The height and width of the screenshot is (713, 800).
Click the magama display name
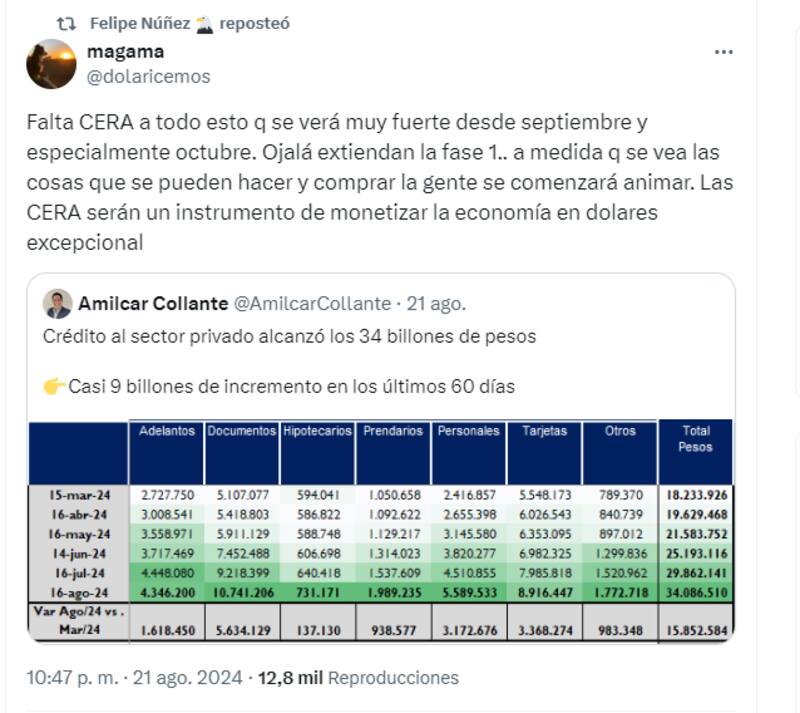coord(125,52)
